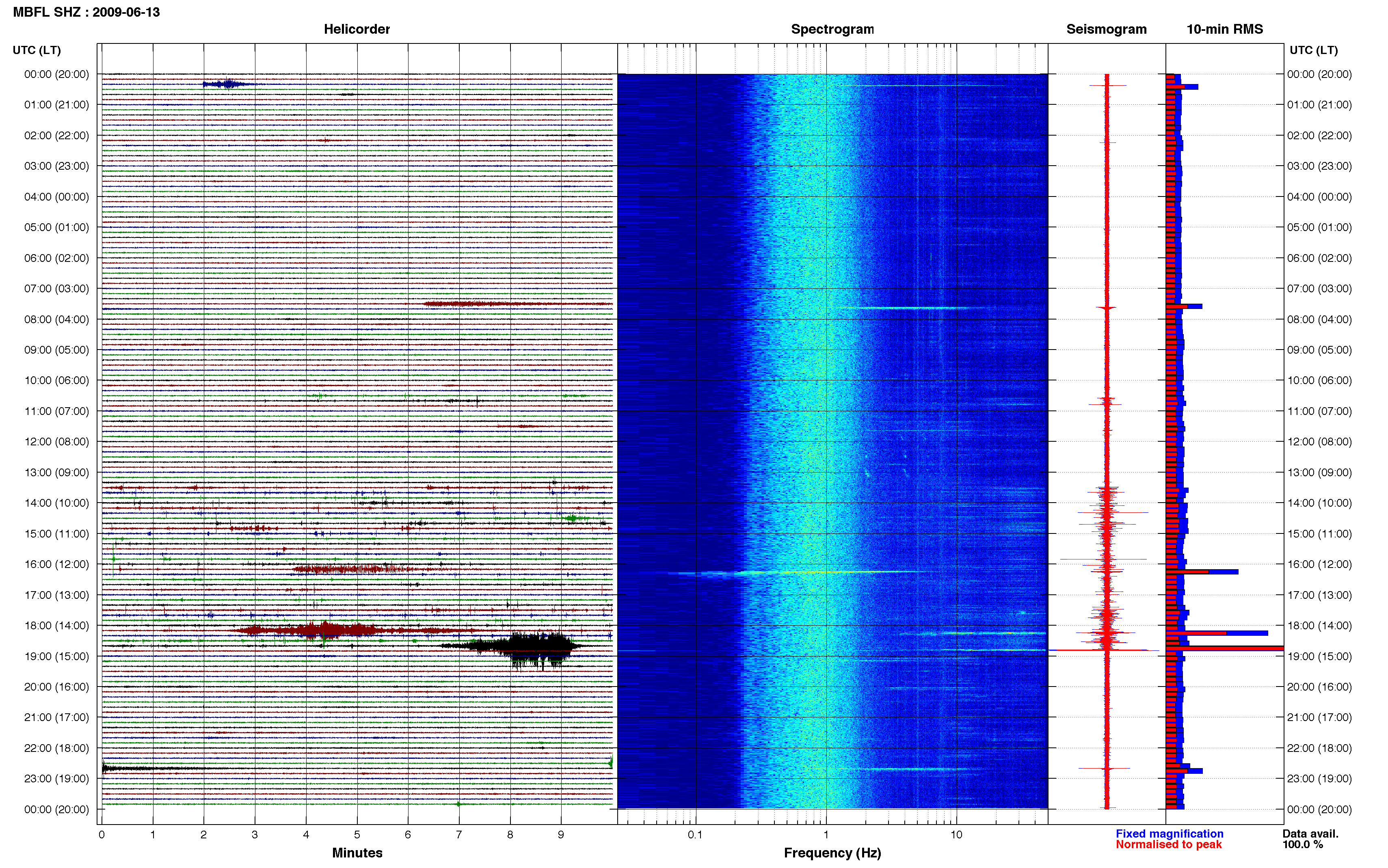The image size is (1388, 868).
Task: Click the RMS bar near 22:40
Action: click(1184, 771)
